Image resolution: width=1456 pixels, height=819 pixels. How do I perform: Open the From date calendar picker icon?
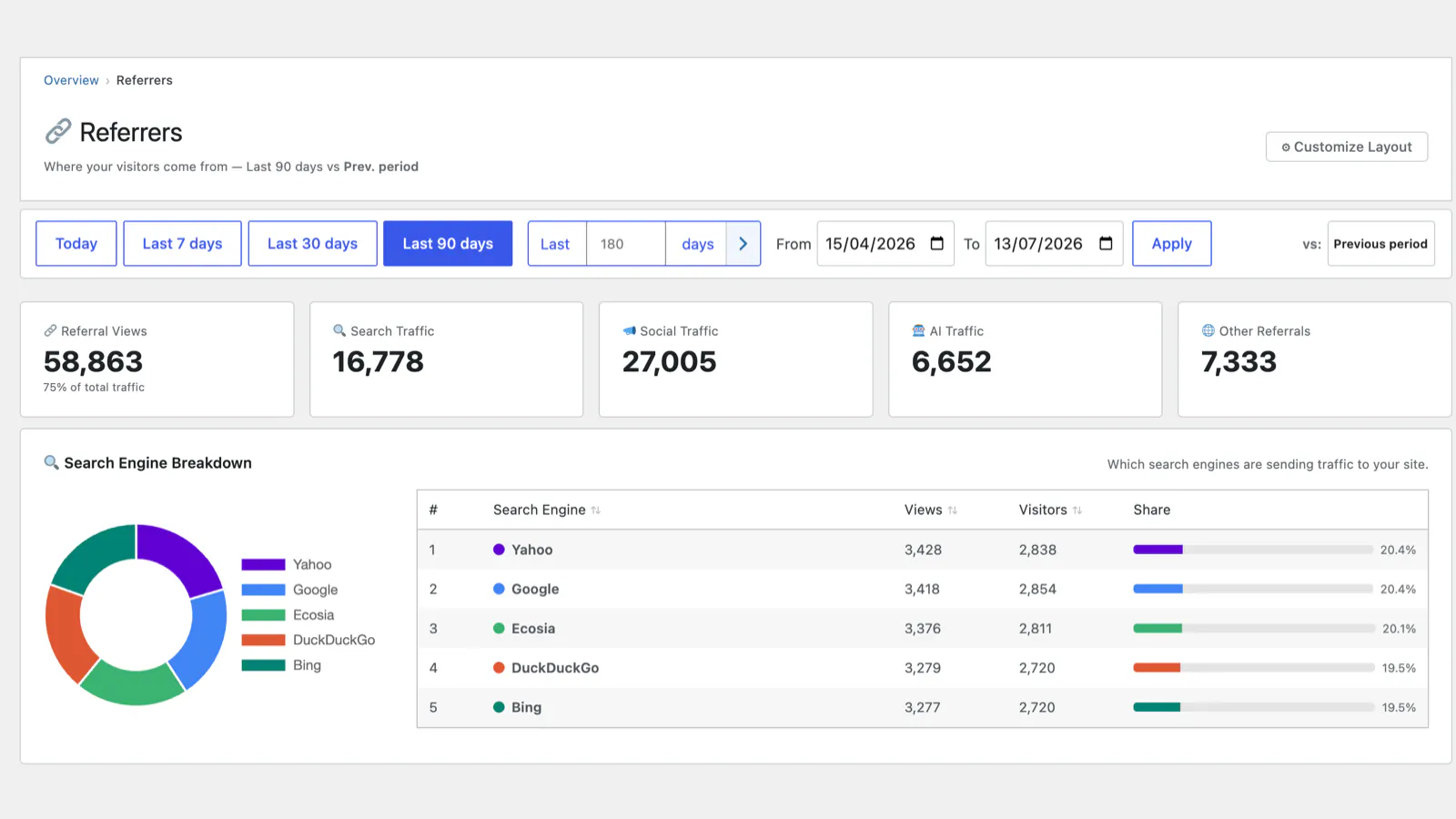pos(936,243)
